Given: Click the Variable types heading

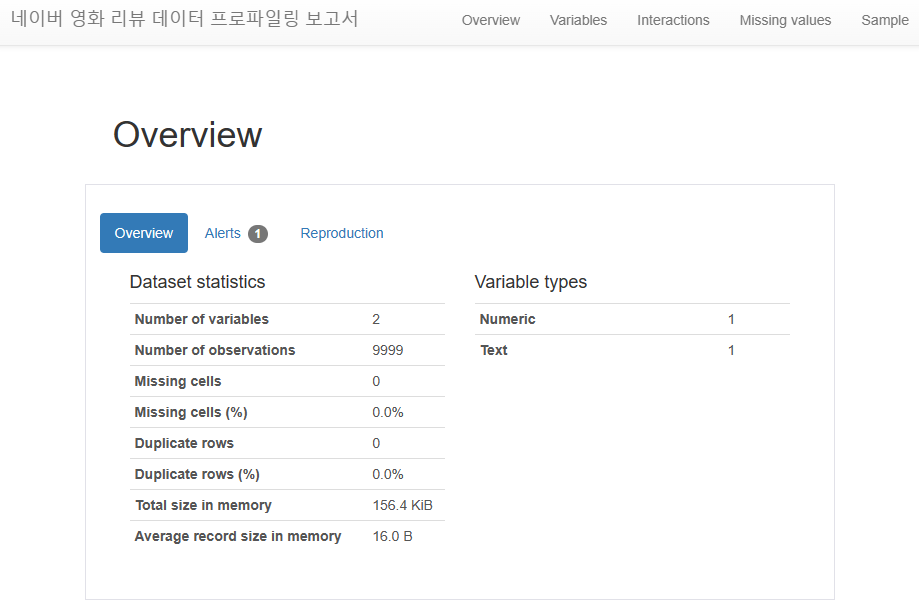Looking at the screenshot, I should (x=530, y=282).
